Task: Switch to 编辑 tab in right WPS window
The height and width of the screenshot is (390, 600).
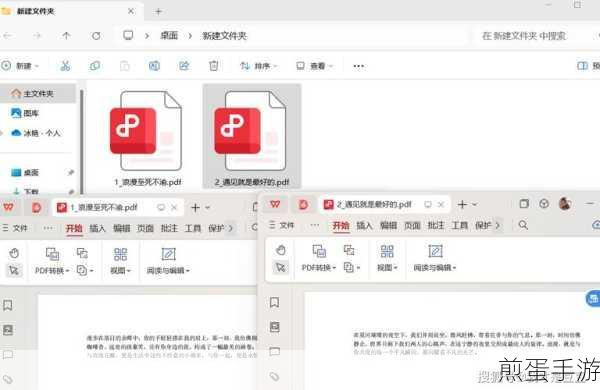Action: [388, 225]
